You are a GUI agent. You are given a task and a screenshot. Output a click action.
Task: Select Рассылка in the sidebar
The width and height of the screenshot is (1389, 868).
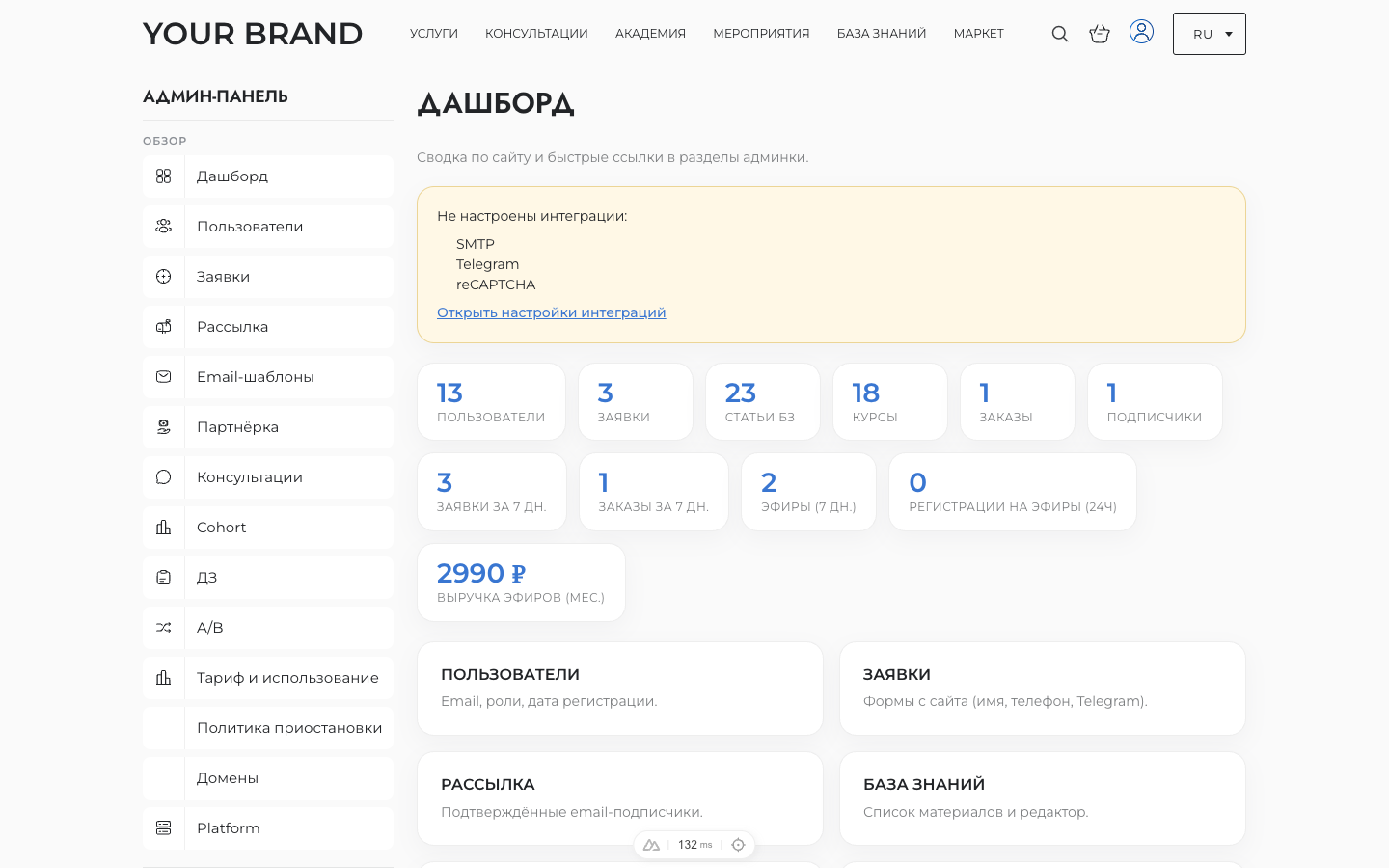pos(268,327)
